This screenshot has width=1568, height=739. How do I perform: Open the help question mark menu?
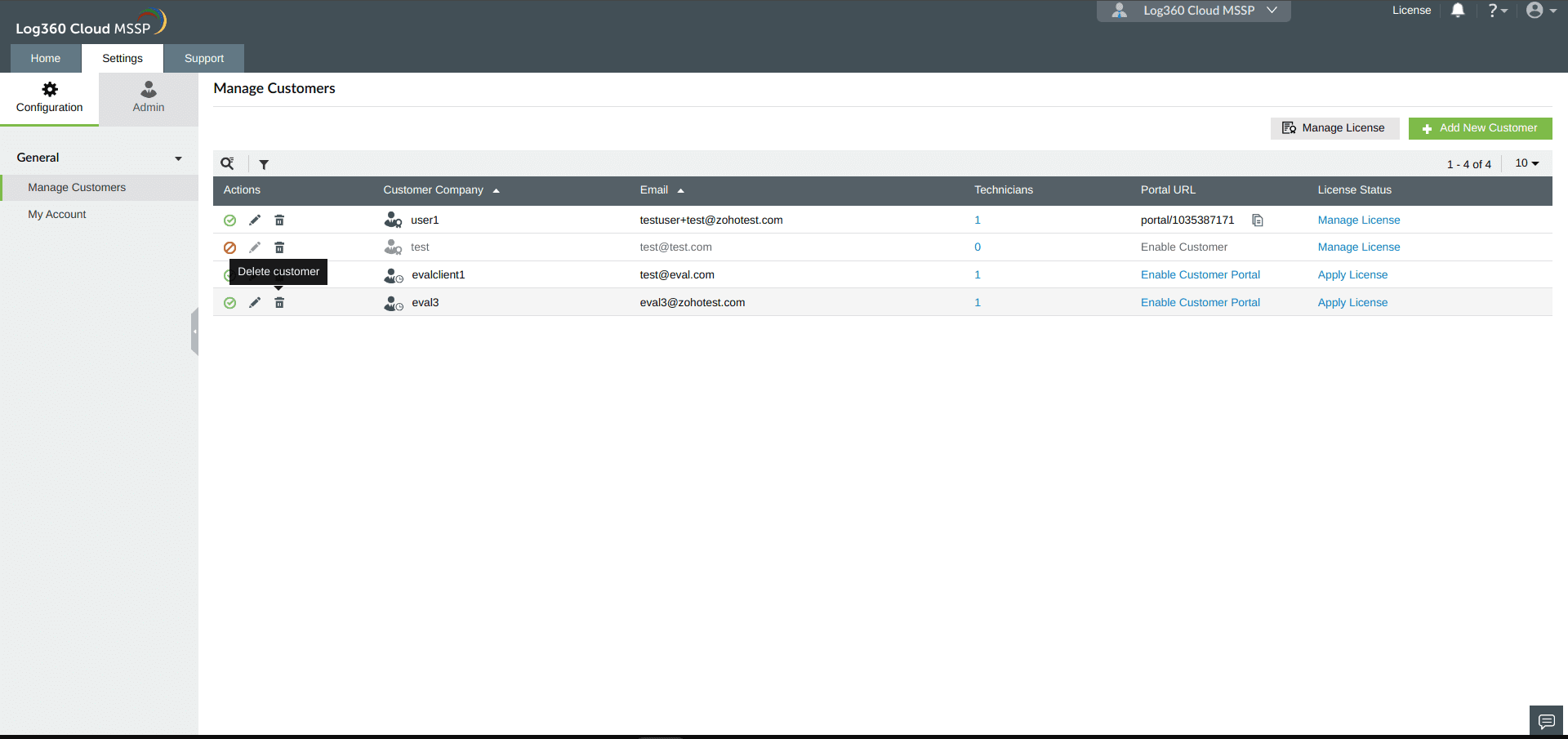click(x=1497, y=11)
